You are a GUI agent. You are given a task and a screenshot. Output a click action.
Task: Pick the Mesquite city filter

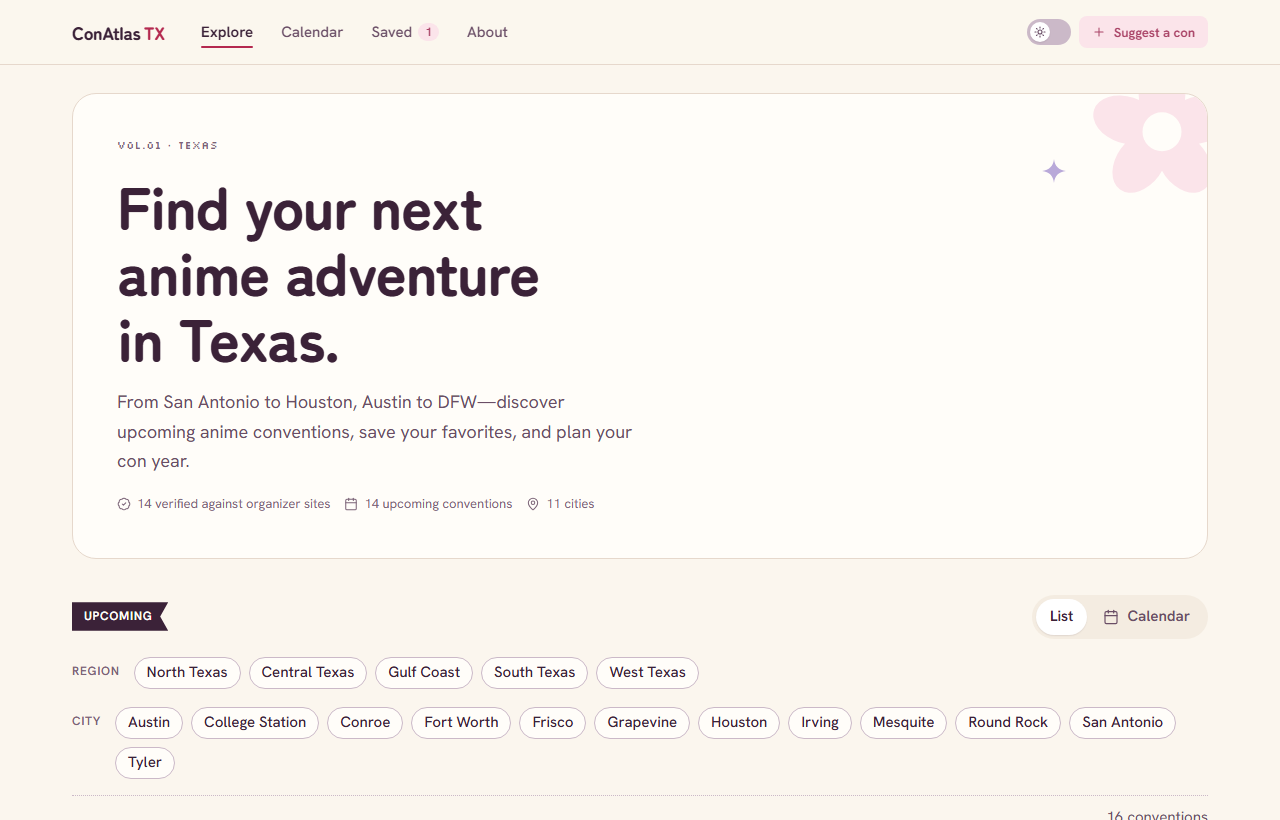pyautogui.click(x=904, y=722)
